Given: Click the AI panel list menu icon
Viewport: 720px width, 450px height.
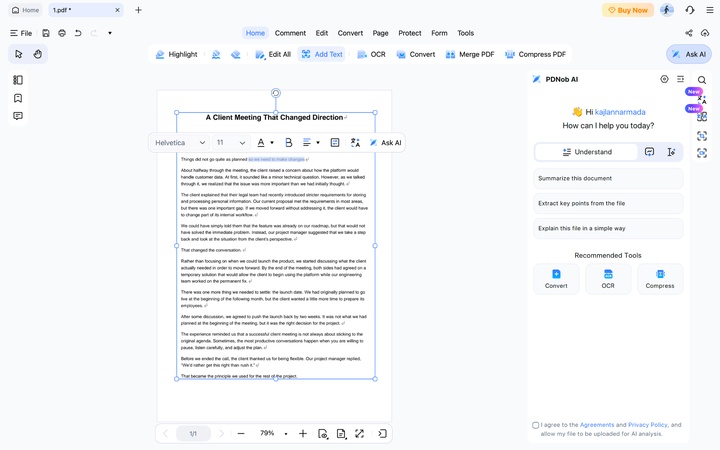Looking at the screenshot, I should click(x=681, y=79).
